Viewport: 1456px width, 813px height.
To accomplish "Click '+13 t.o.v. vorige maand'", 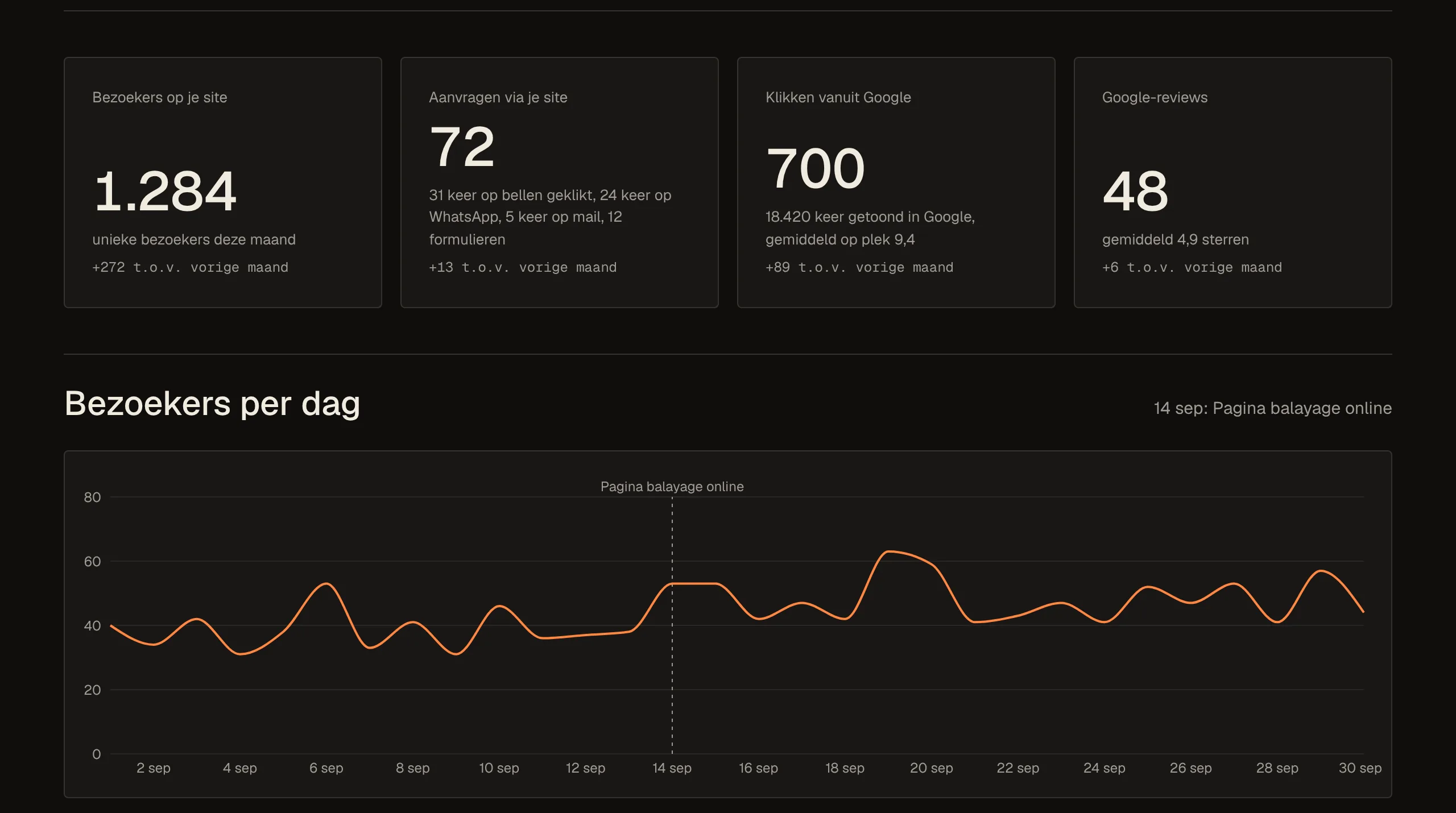I will pyautogui.click(x=523, y=267).
